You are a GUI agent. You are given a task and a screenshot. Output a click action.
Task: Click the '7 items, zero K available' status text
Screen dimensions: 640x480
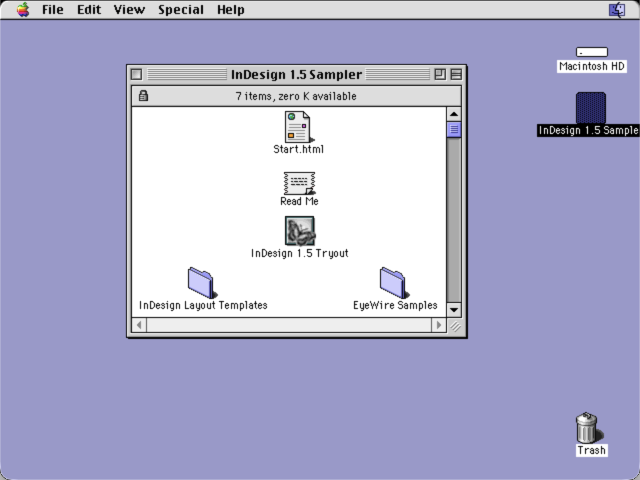pos(296,96)
